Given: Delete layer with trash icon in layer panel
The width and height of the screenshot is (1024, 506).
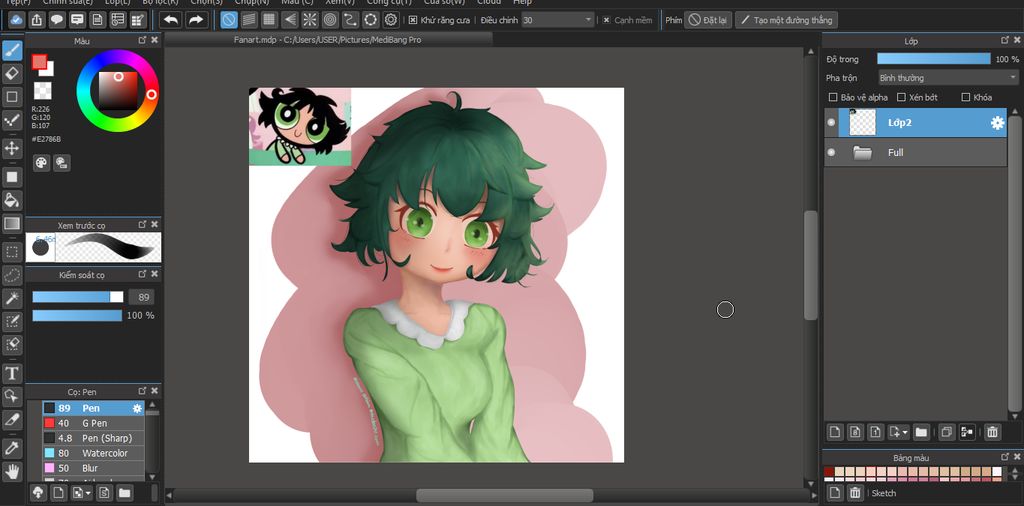Looking at the screenshot, I should pos(992,432).
